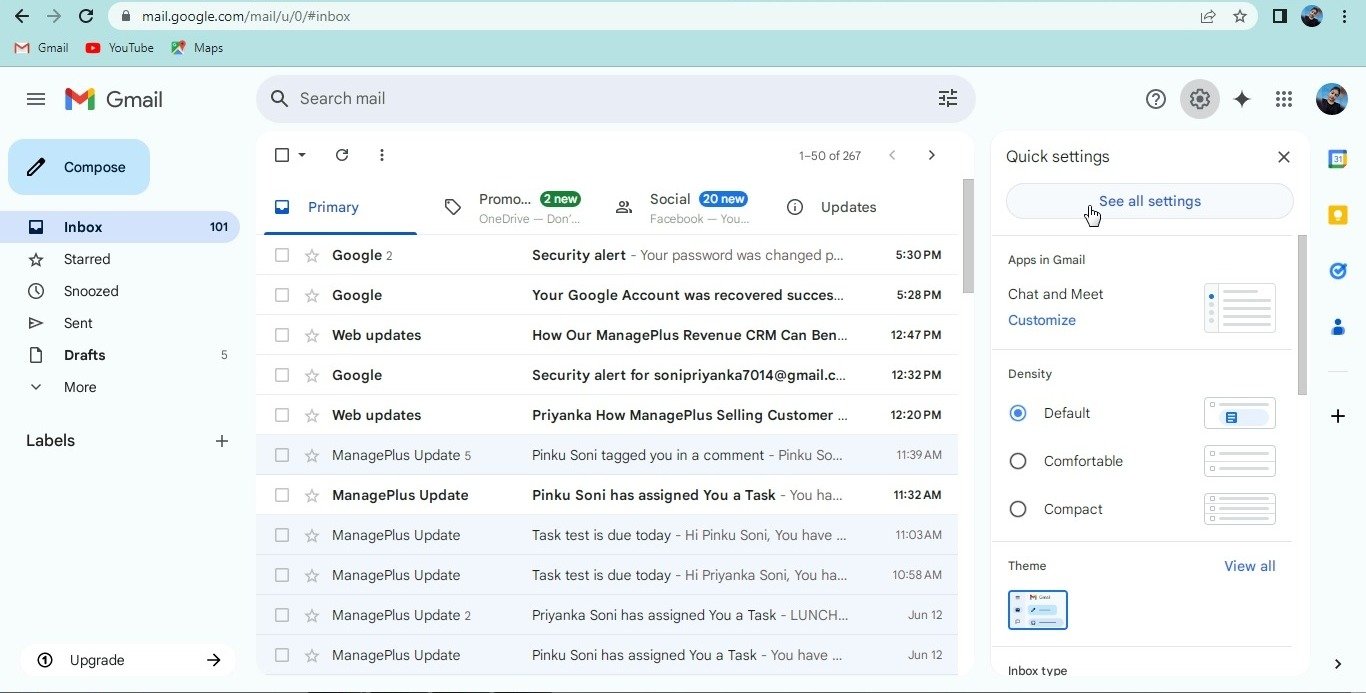Open the Gemini sparkle icon
The height and width of the screenshot is (693, 1366).
(x=1242, y=99)
